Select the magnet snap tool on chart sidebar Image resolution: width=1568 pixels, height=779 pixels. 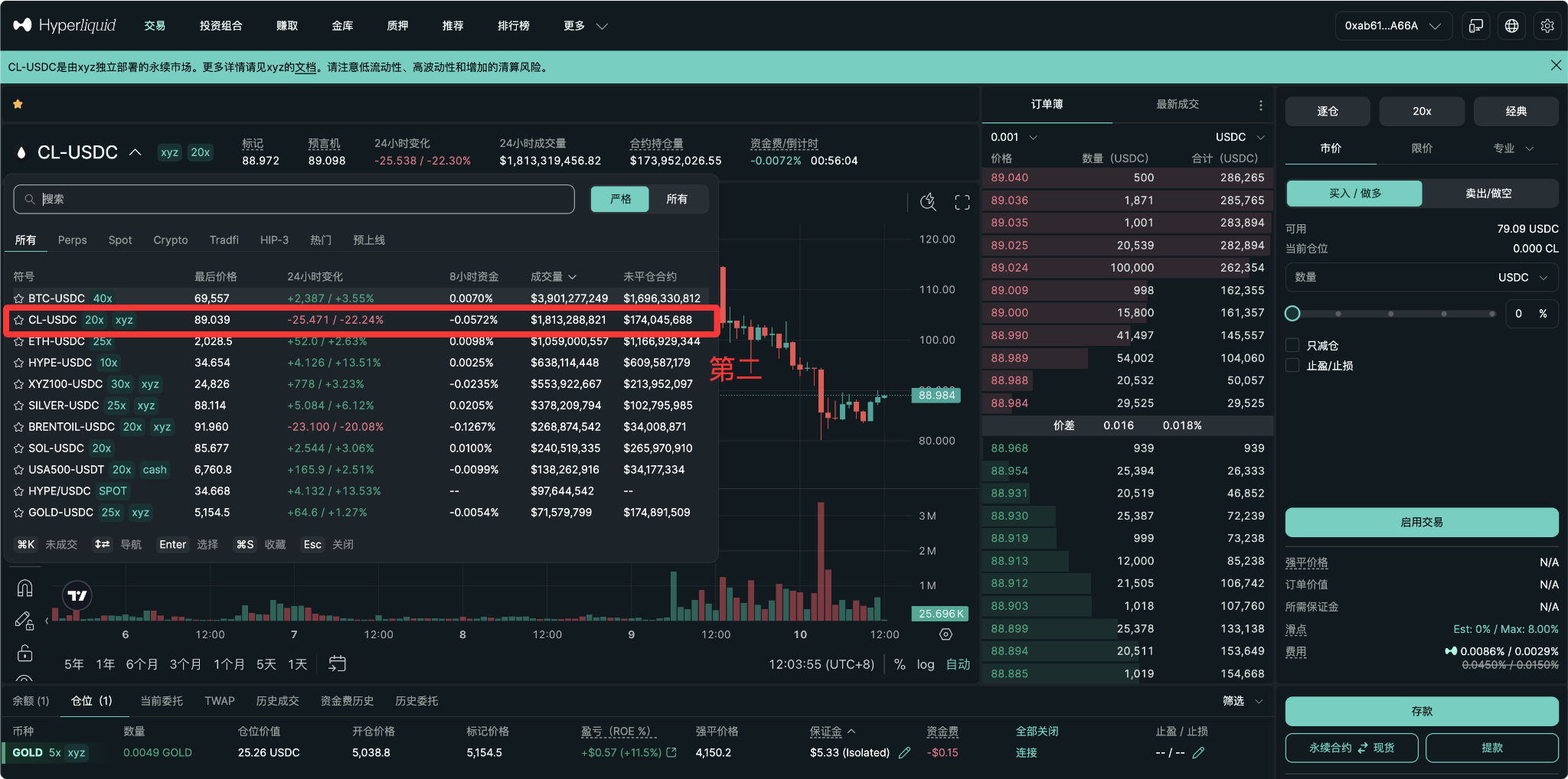point(24,587)
